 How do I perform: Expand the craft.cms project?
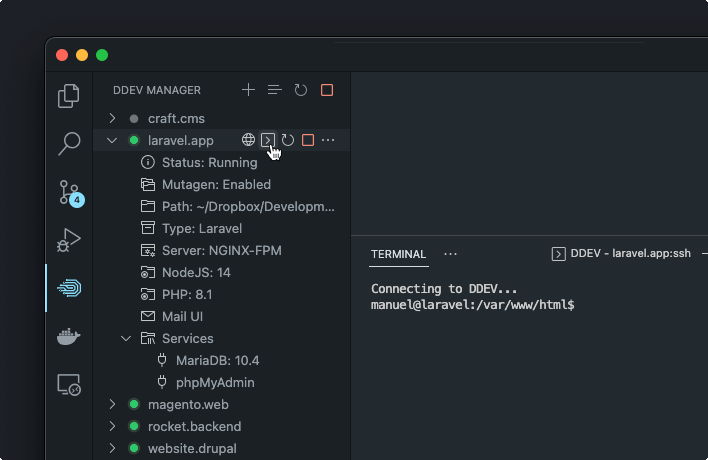(x=113, y=118)
